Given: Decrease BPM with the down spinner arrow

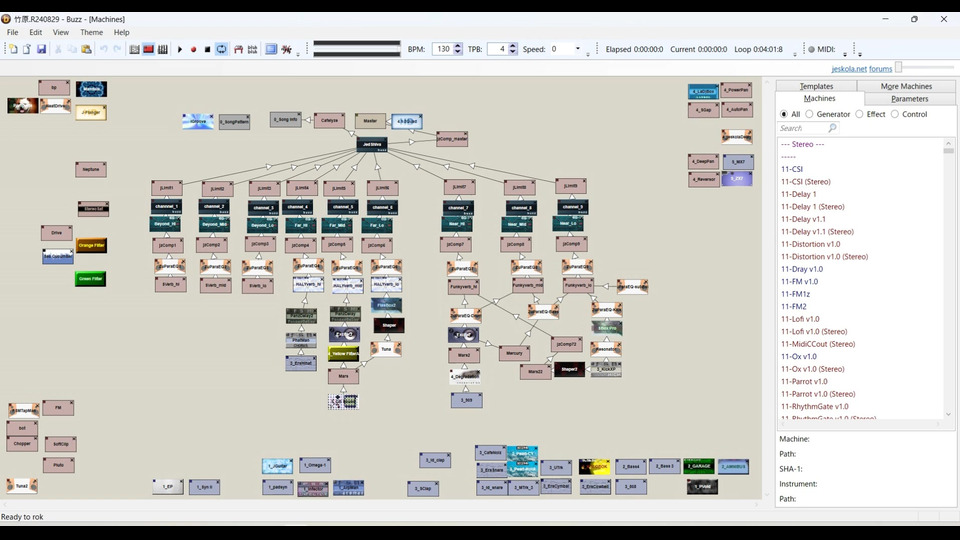Looking at the screenshot, I should 458,52.
